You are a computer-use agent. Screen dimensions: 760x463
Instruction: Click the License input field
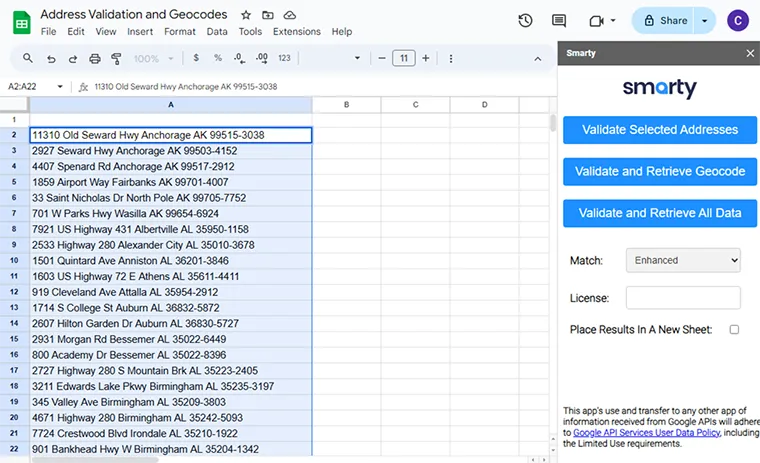(x=683, y=297)
